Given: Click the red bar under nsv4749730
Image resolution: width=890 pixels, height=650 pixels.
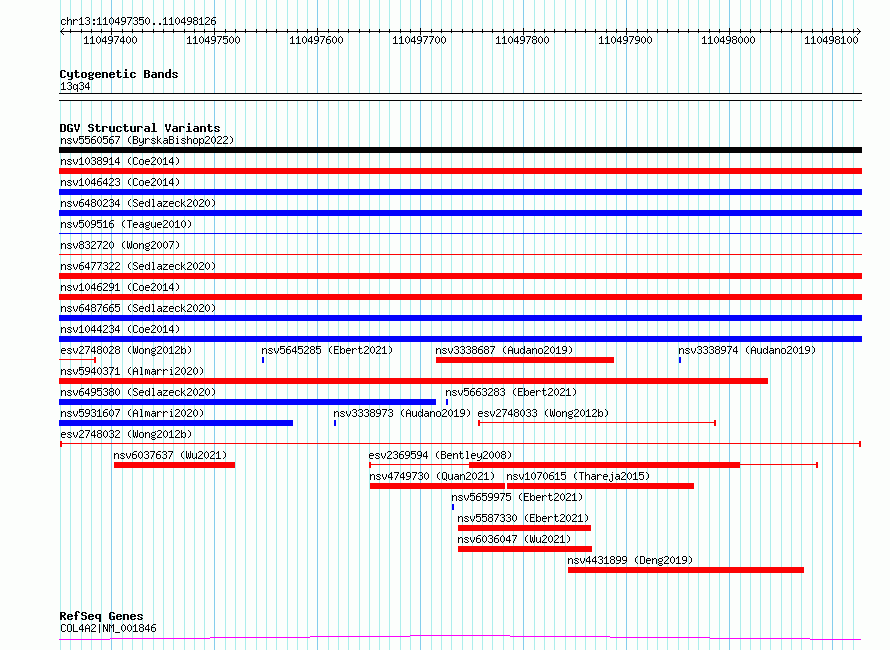Looking at the screenshot, I should (x=437, y=486).
